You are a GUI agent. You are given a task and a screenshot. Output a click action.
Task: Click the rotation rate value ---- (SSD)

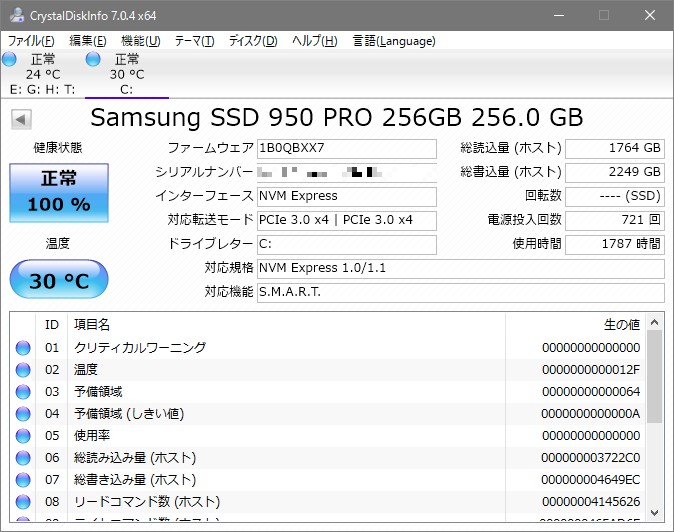(615, 196)
